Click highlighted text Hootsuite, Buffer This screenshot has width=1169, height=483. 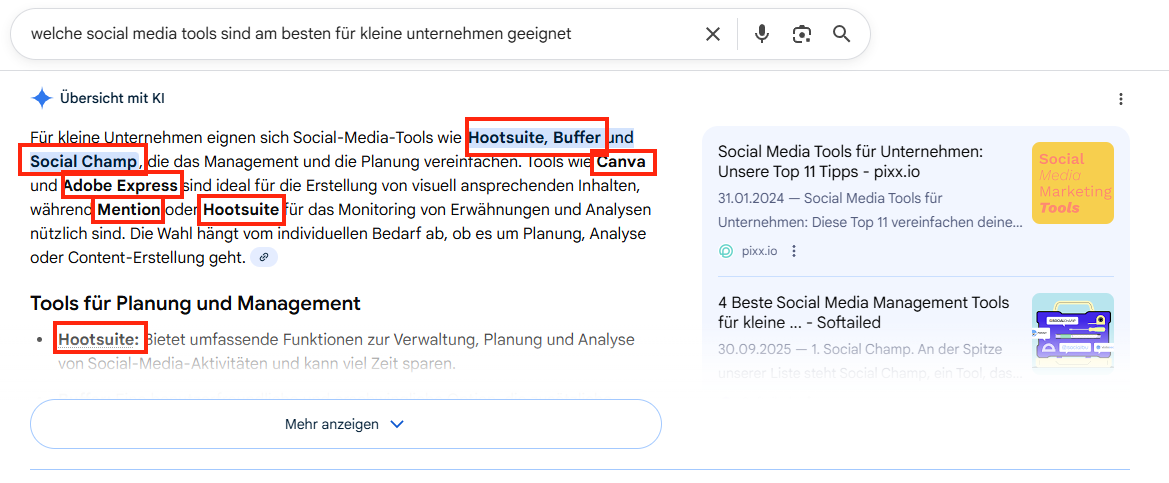(535, 138)
